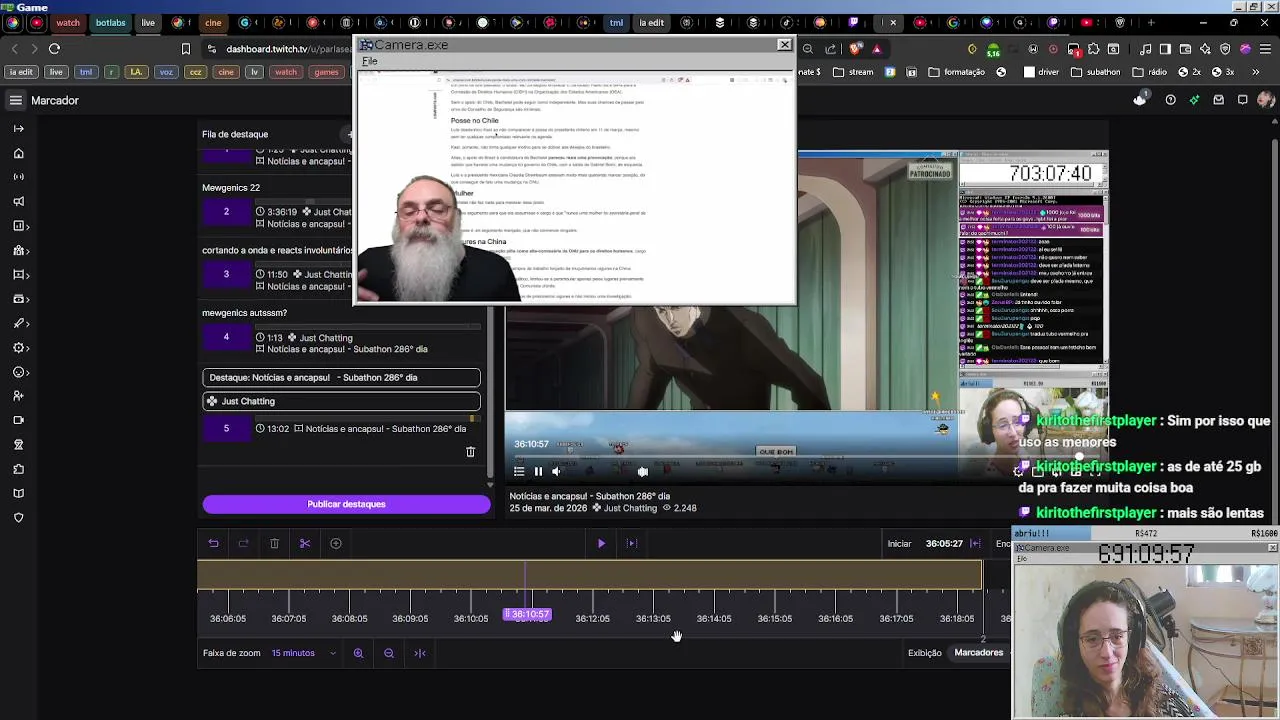Open the subathon bookmarks folder
The image size is (1280, 720).
pyautogui.click(x=1095, y=72)
